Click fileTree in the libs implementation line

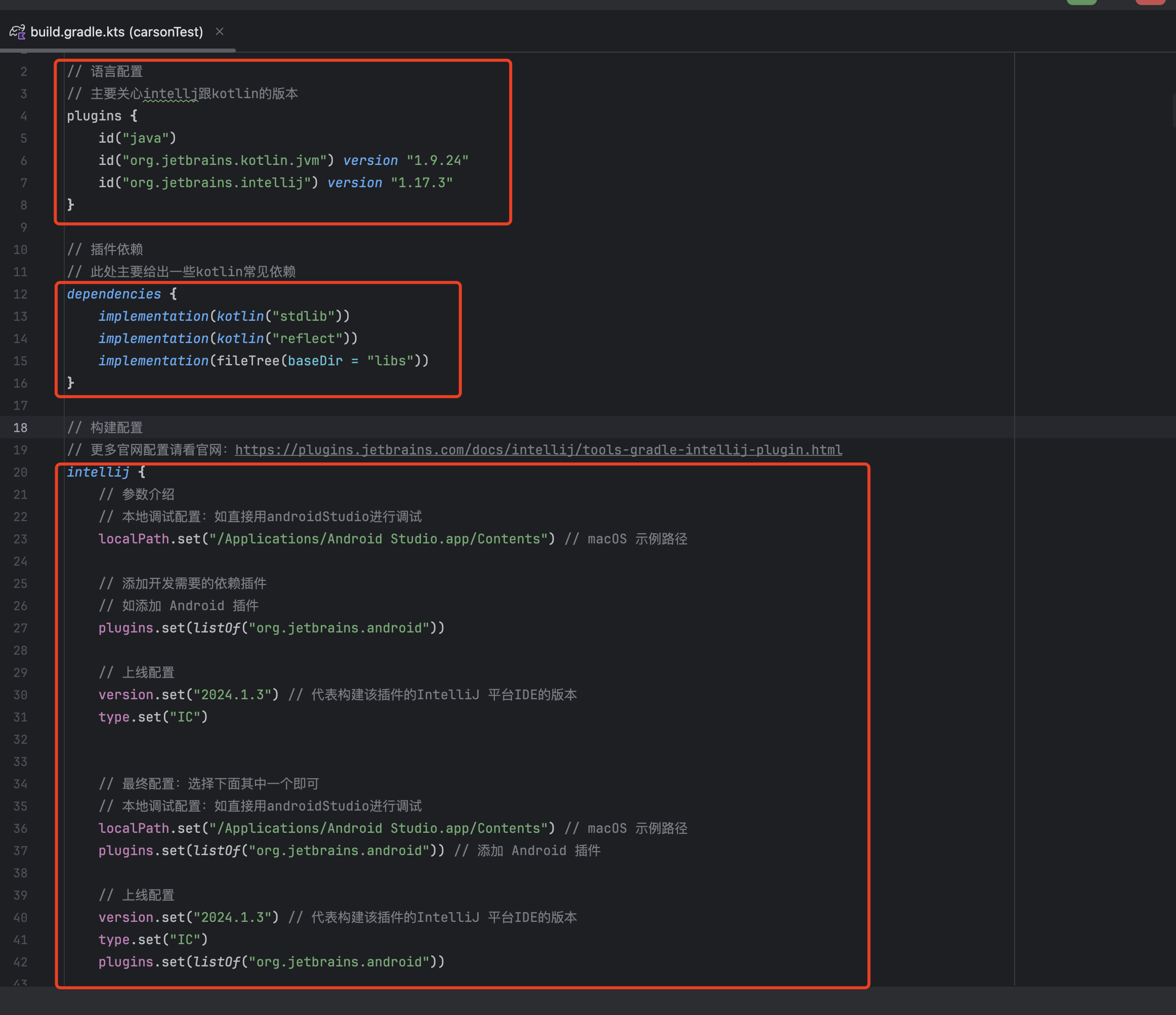pyautogui.click(x=247, y=361)
